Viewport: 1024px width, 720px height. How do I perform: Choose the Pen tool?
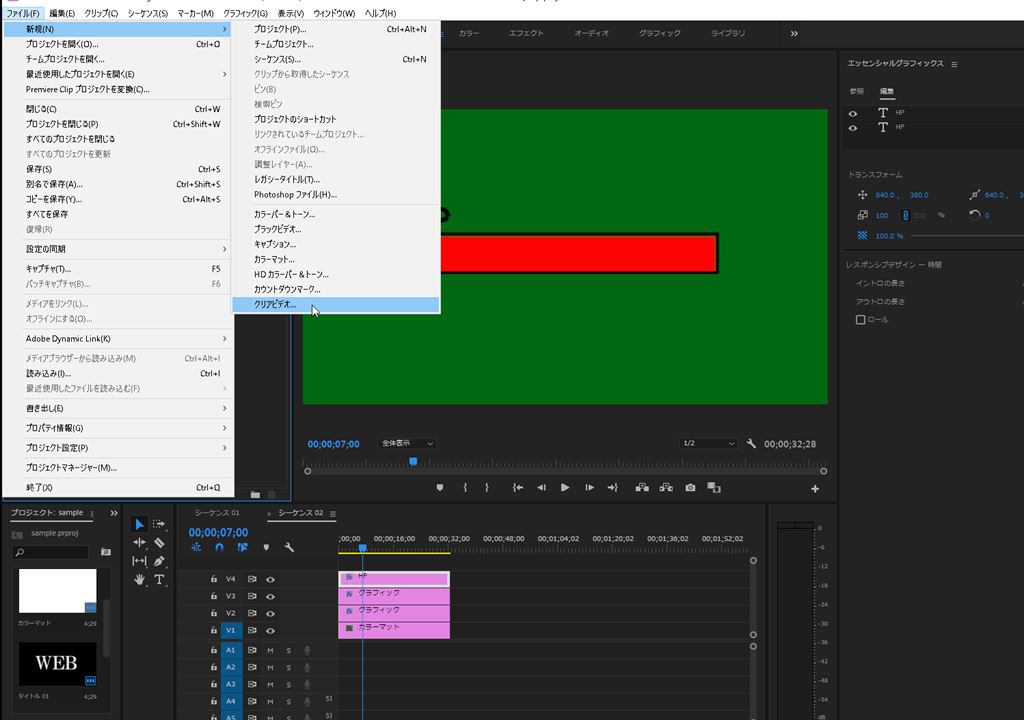point(160,561)
